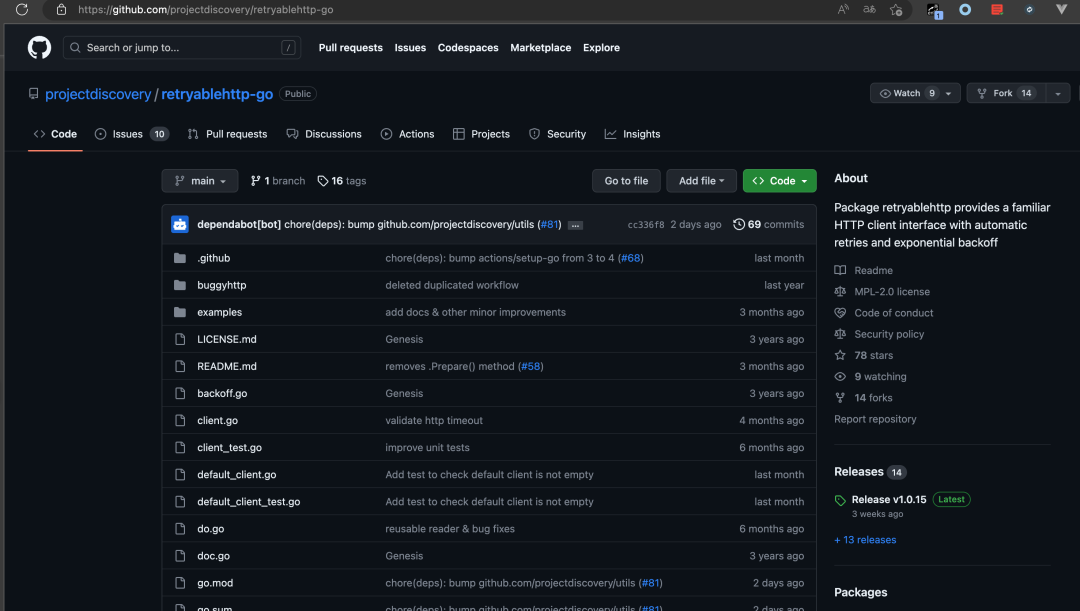Image resolution: width=1080 pixels, height=611 pixels.
Task: Click the eye icon beside 9 watching
Action: point(840,377)
